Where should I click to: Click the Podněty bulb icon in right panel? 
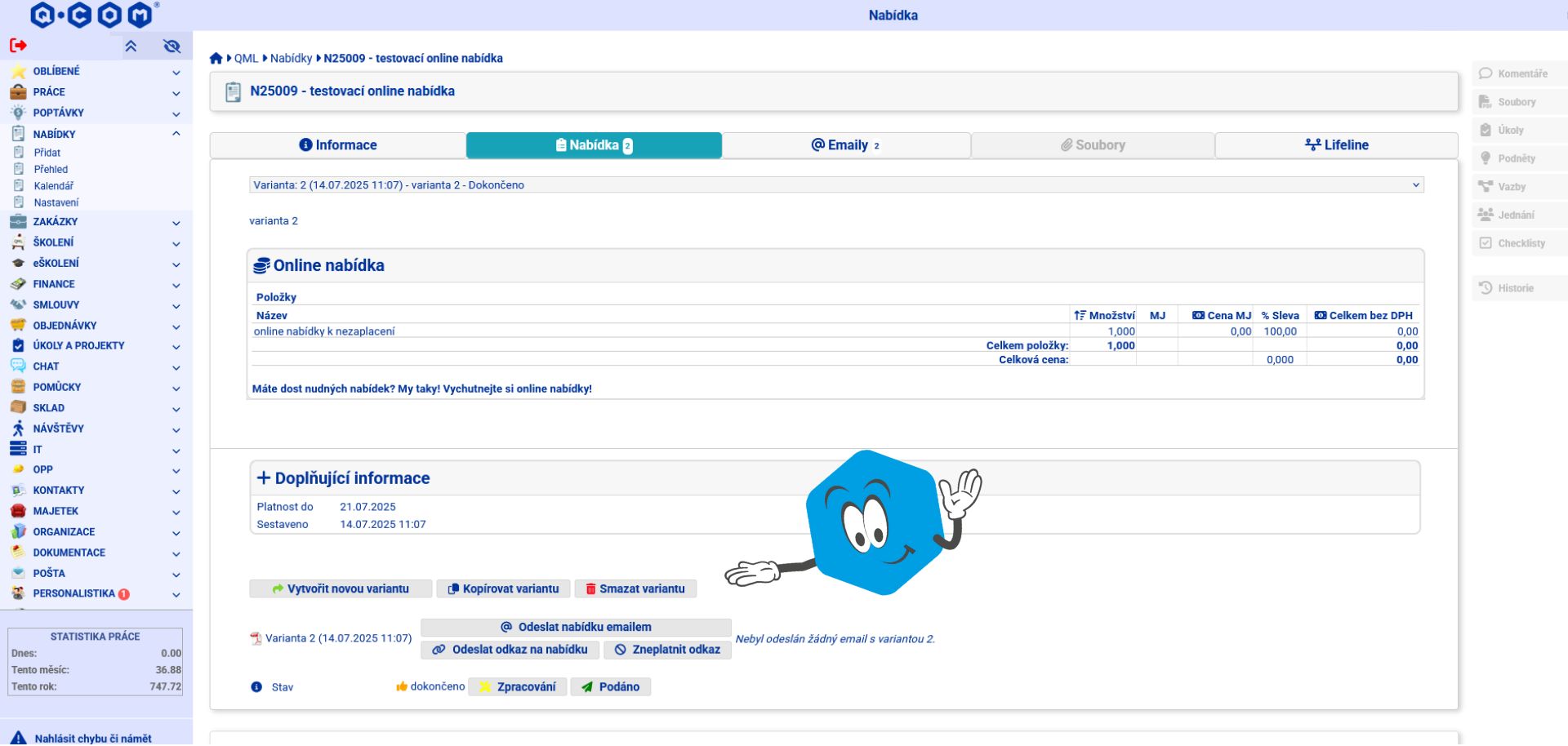1486,158
